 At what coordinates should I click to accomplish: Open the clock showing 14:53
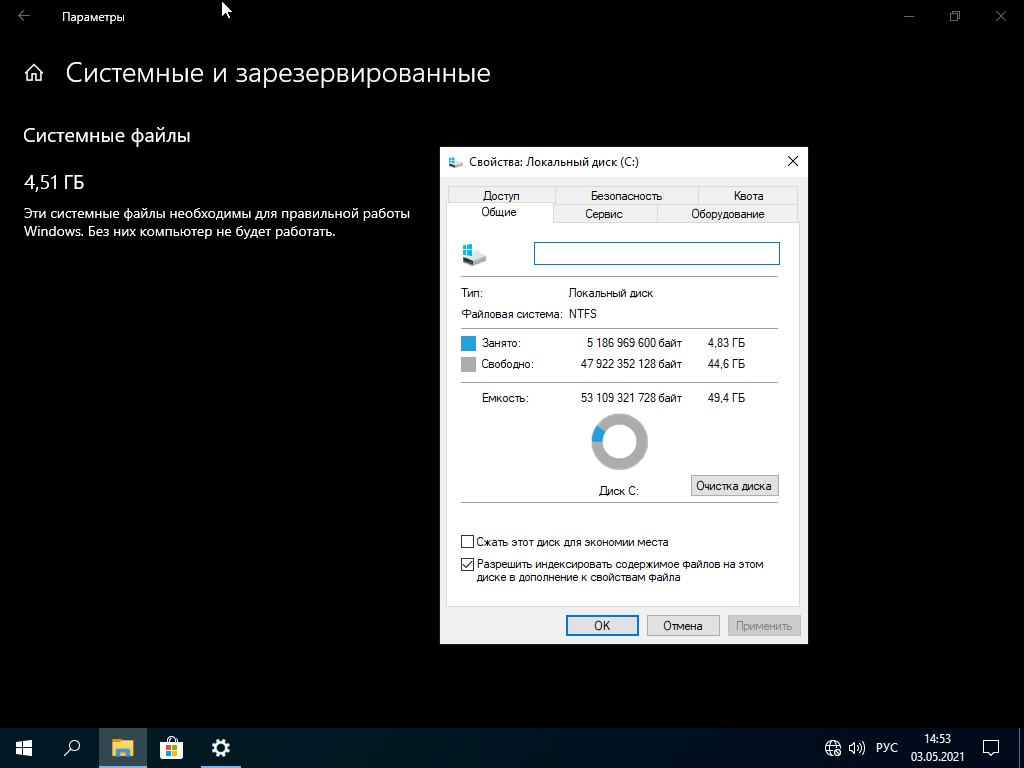click(x=937, y=748)
